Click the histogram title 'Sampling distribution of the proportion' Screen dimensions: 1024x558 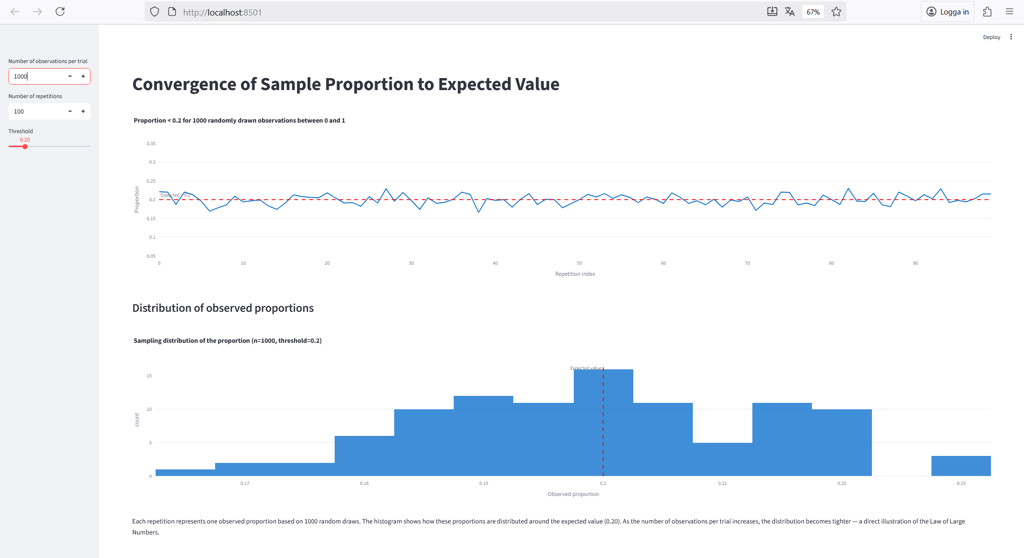coord(227,340)
